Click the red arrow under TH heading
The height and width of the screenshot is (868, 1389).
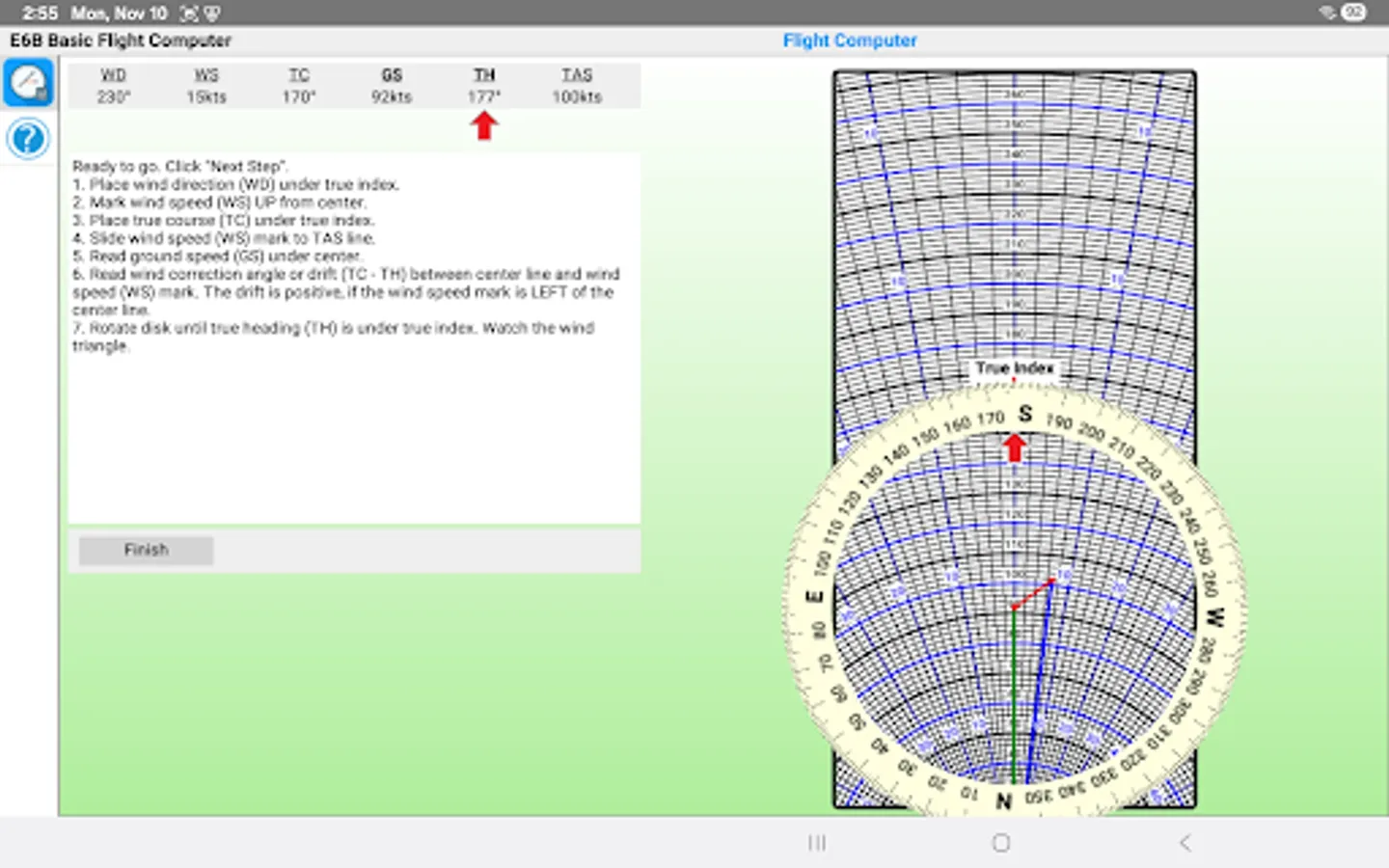point(483,124)
